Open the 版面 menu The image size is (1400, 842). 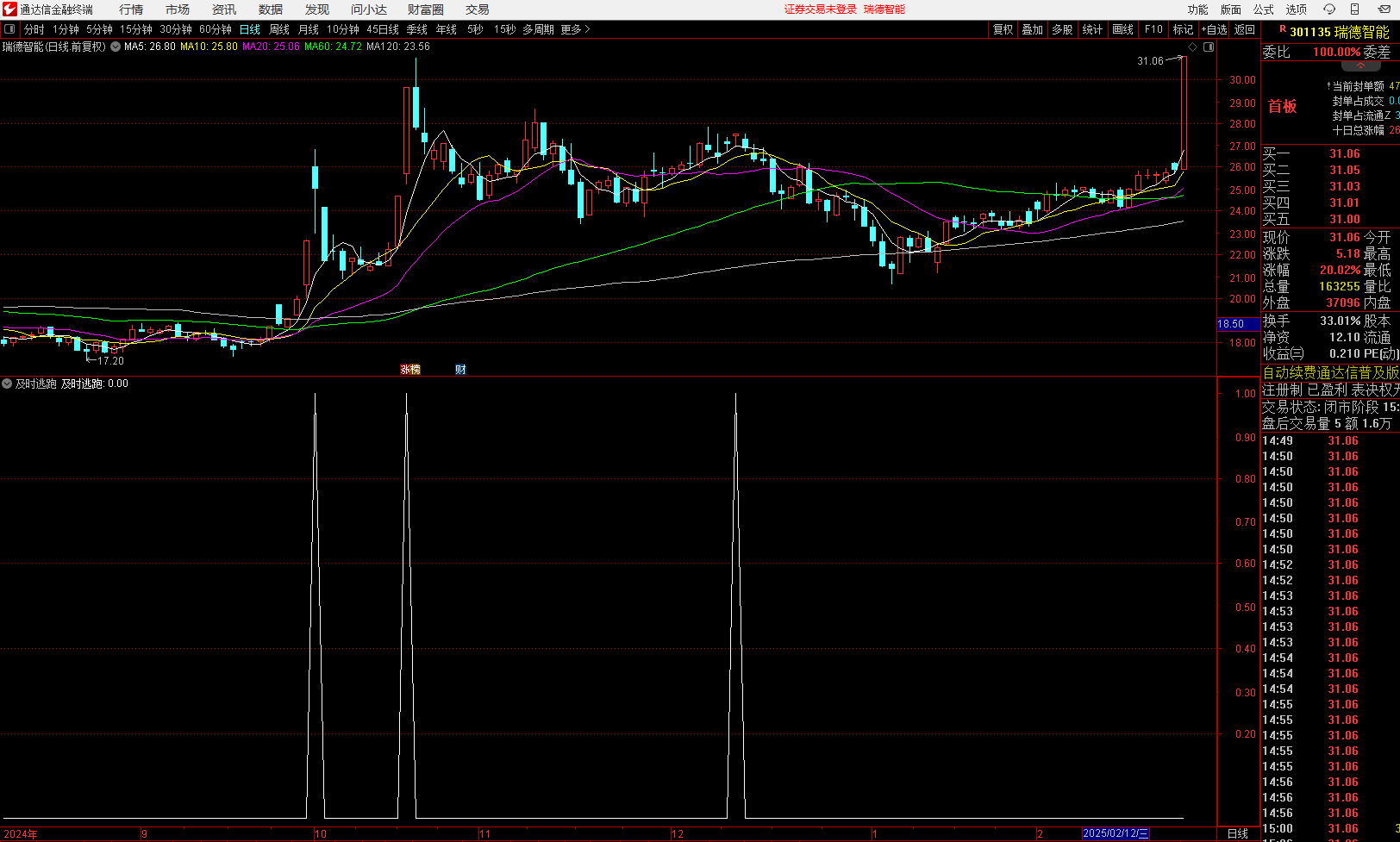[x=1231, y=9]
